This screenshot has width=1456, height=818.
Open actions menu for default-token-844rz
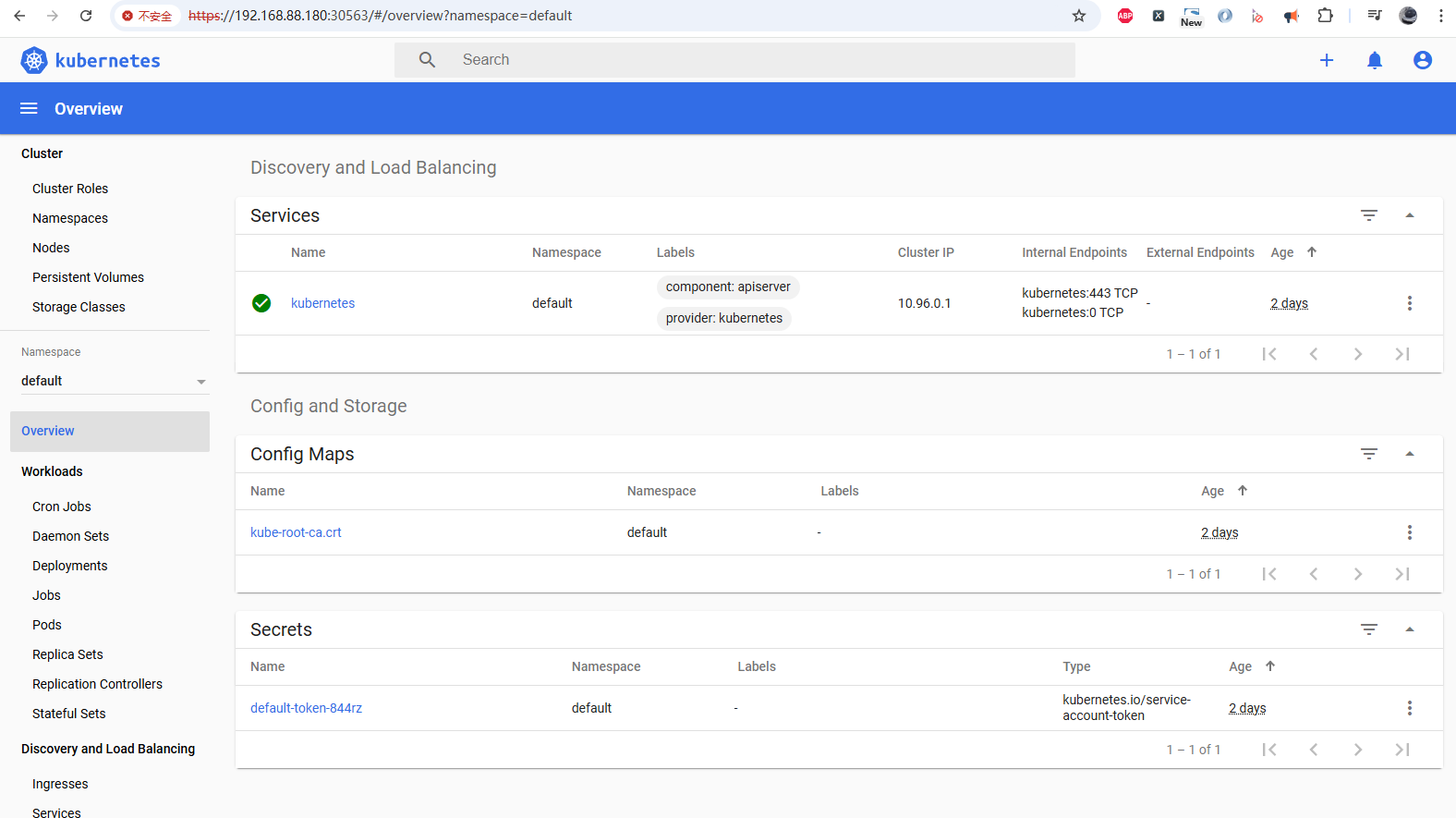pyautogui.click(x=1410, y=708)
